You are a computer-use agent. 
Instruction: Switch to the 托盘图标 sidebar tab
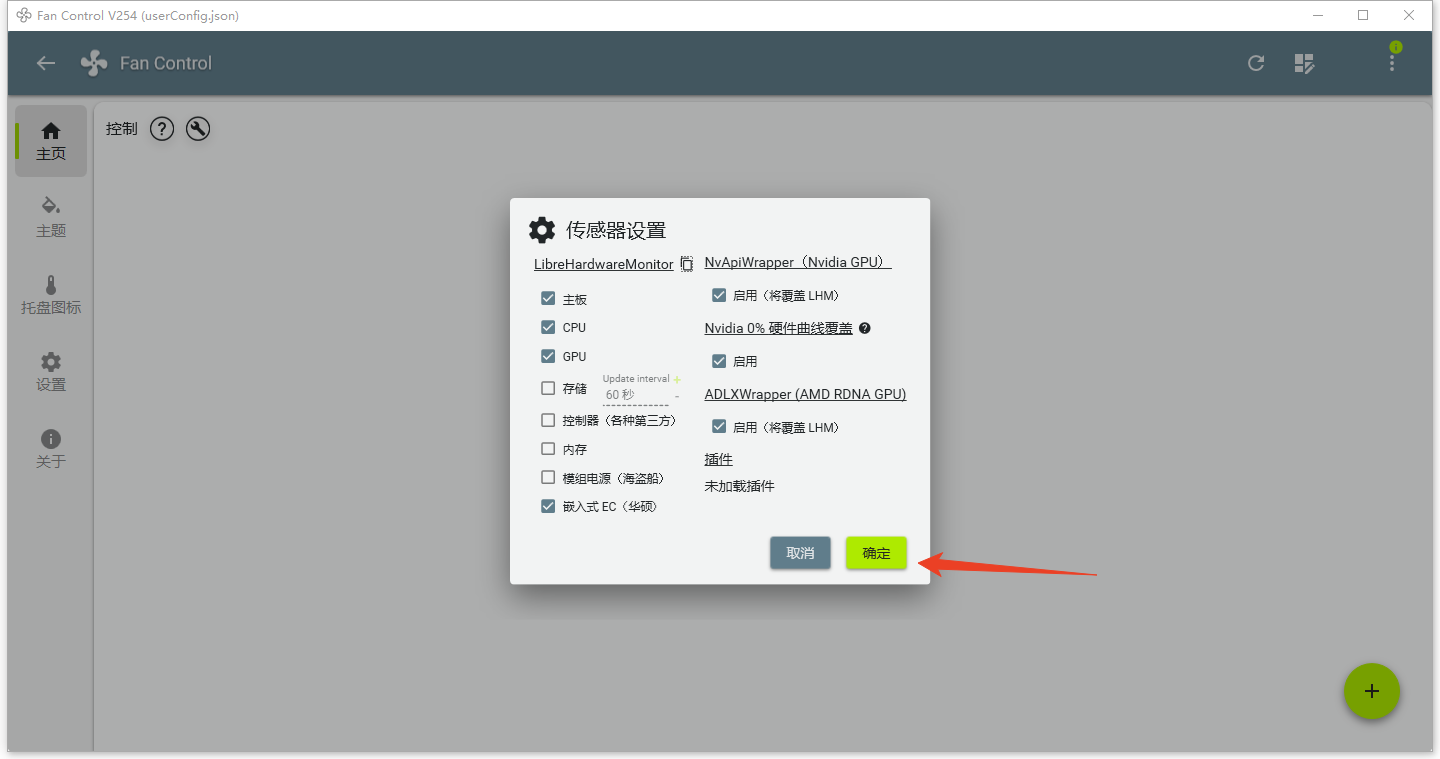[x=51, y=294]
